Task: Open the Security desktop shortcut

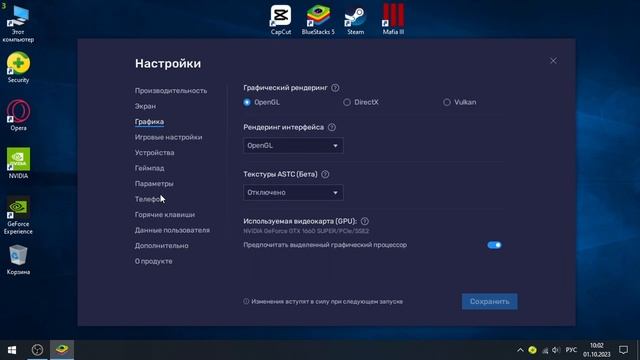Action: [18, 67]
